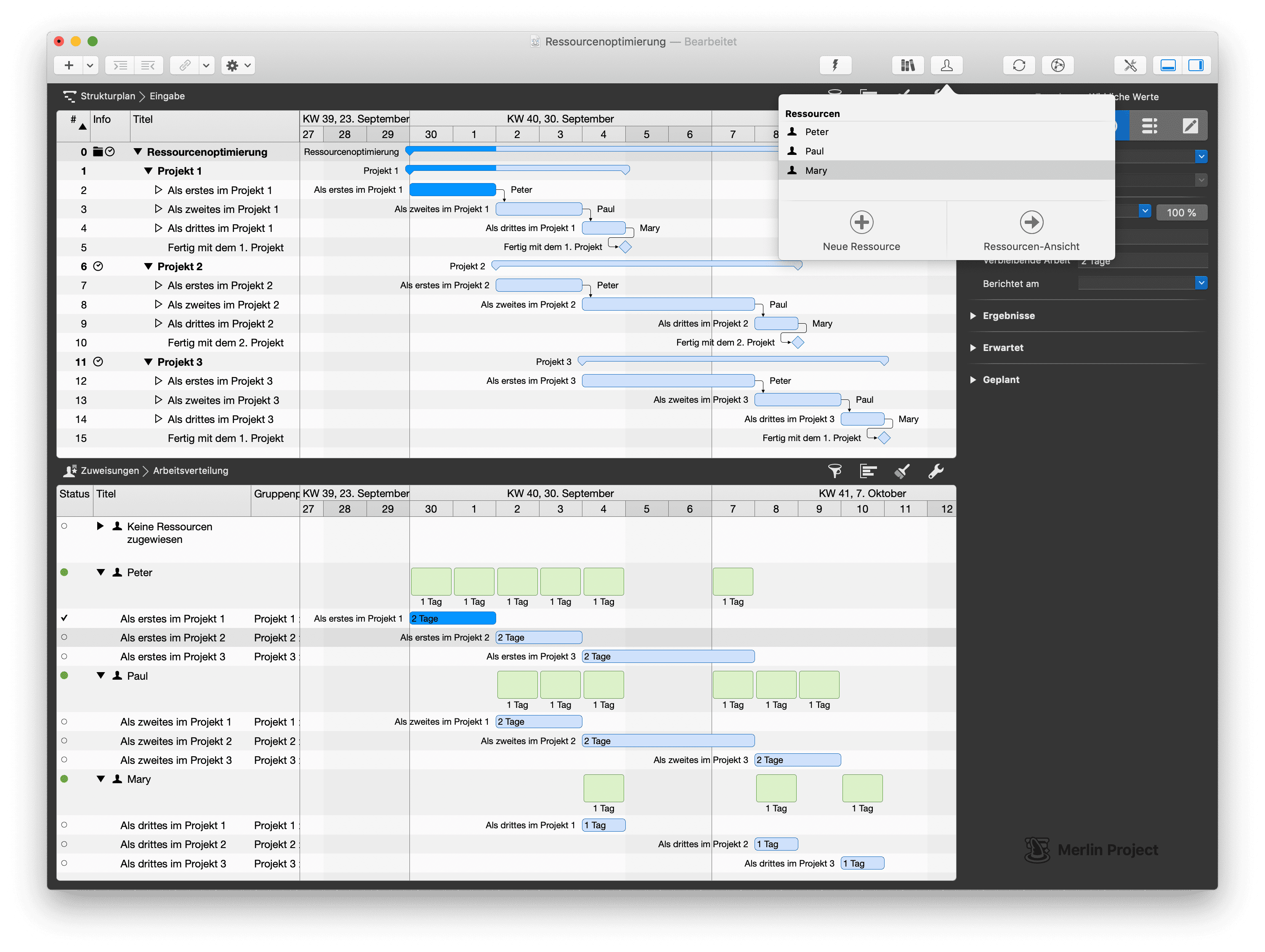Click the 100 % field in inspector
This screenshot has width=1265, height=952.
(x=1181, y=212)
